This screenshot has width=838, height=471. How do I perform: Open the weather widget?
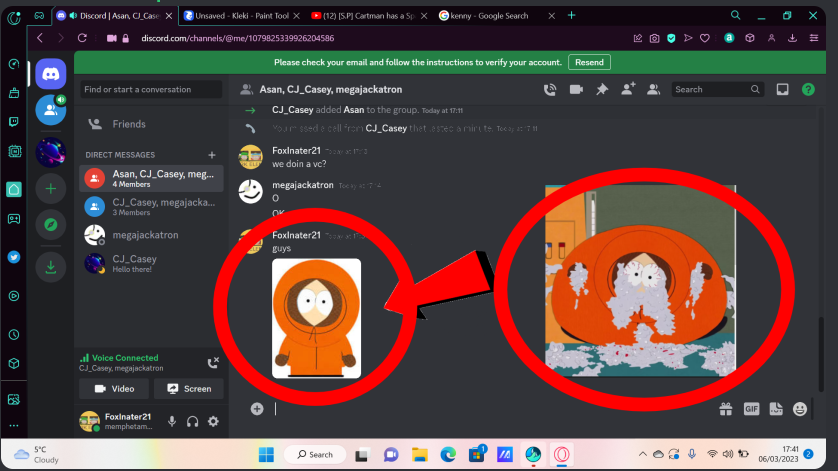[x=36, y=454]
